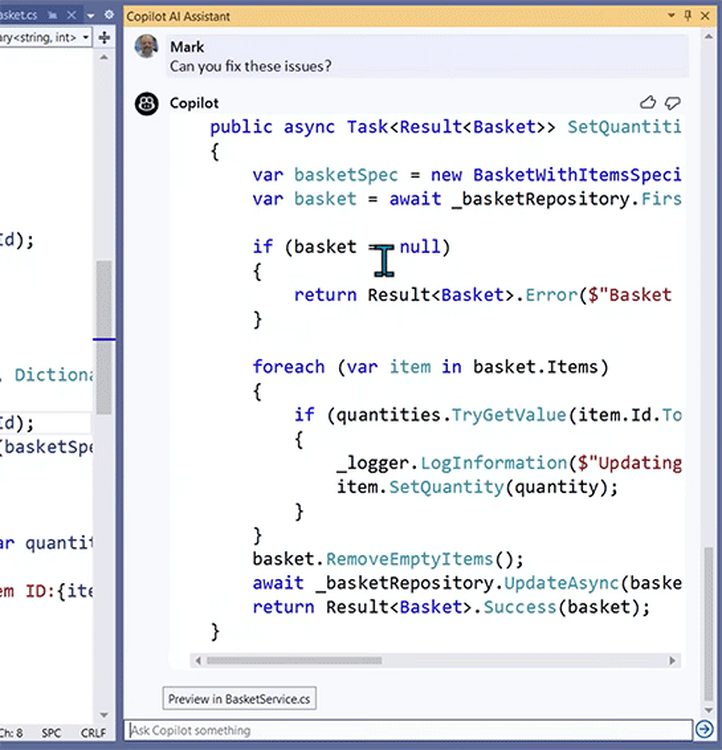Viewport: 722px width, 750px height.
Task: Click 'basket.RemoveEmptyItems();' code line
Action: [388, 559]
